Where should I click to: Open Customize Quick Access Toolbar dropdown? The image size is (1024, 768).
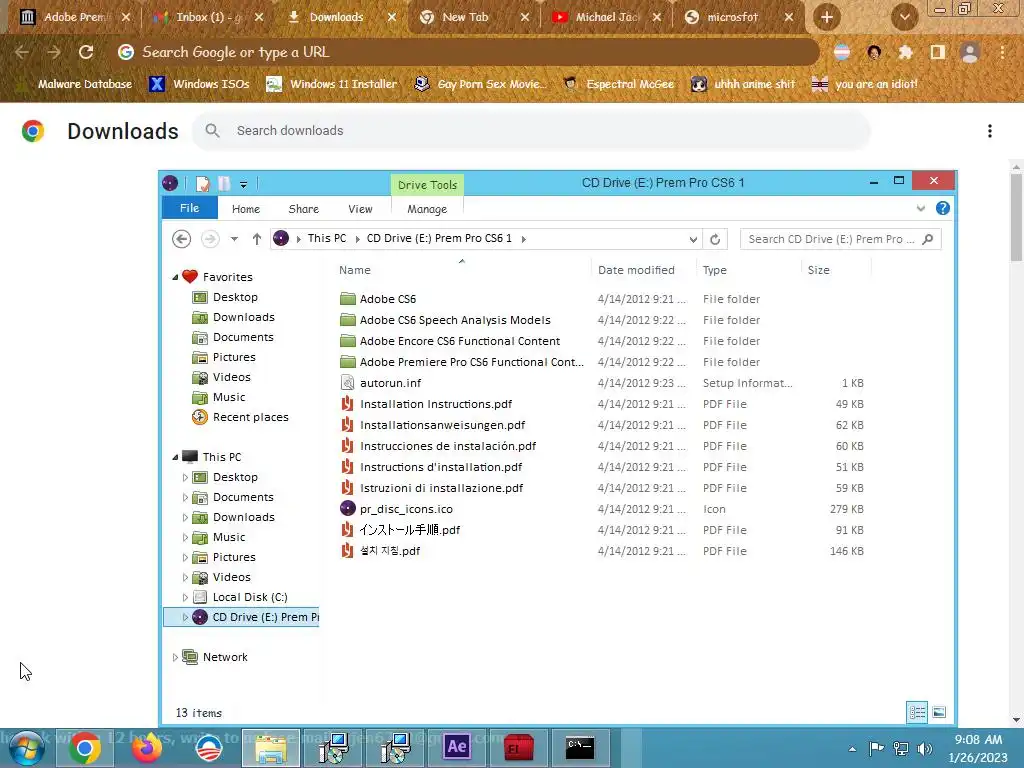(243, 185)
